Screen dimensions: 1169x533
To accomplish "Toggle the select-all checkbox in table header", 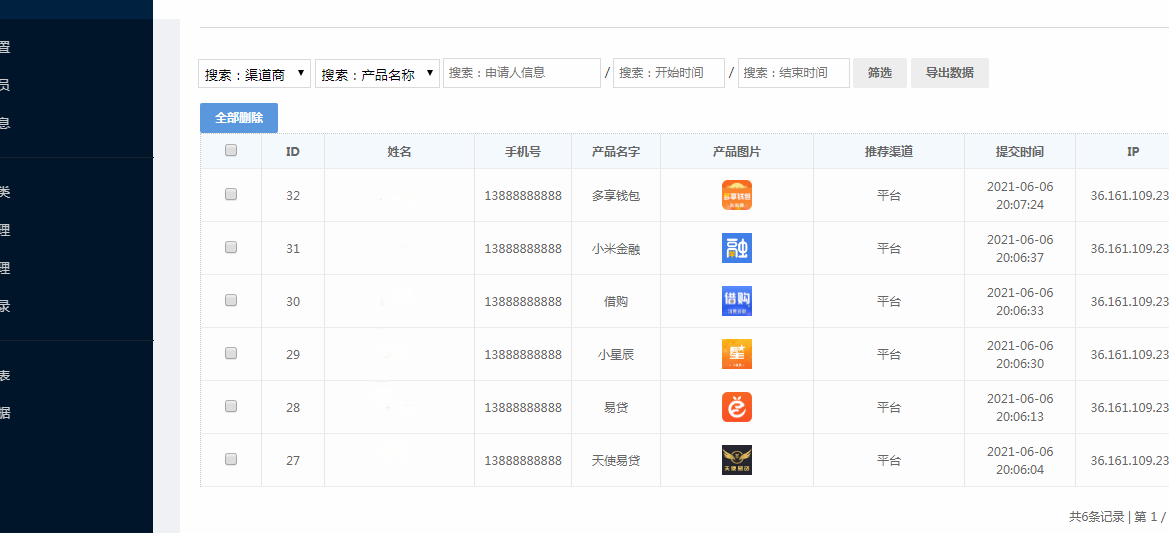I will point(231,151).
